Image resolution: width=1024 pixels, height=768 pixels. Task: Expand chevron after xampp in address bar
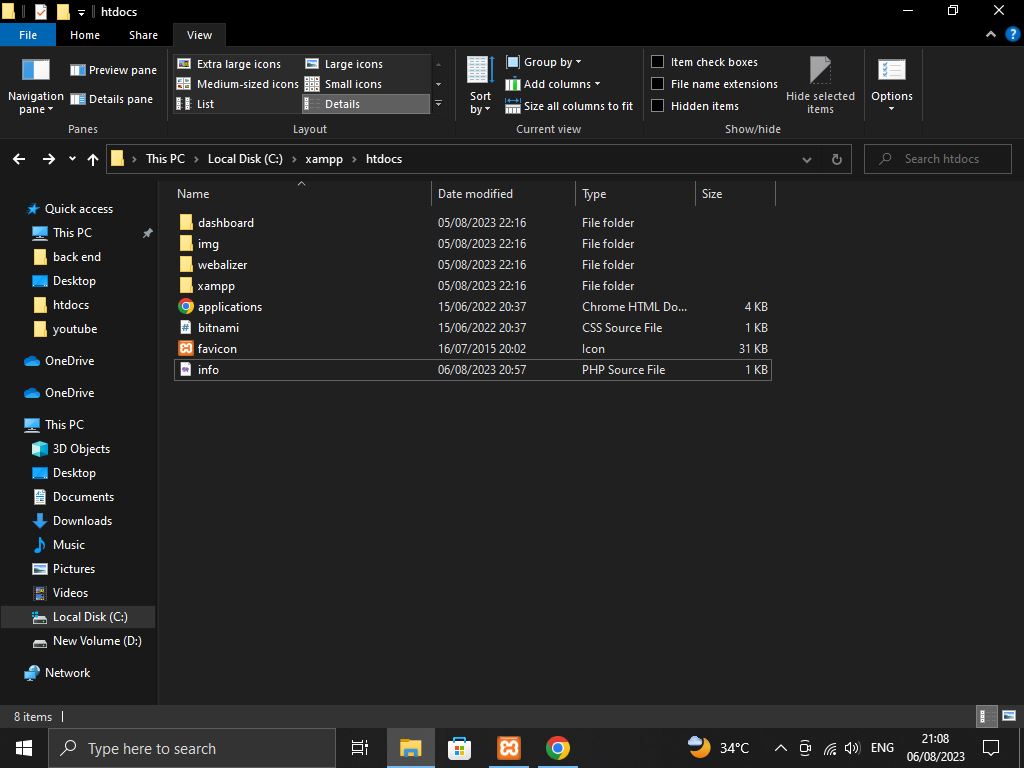click(355, 159)
